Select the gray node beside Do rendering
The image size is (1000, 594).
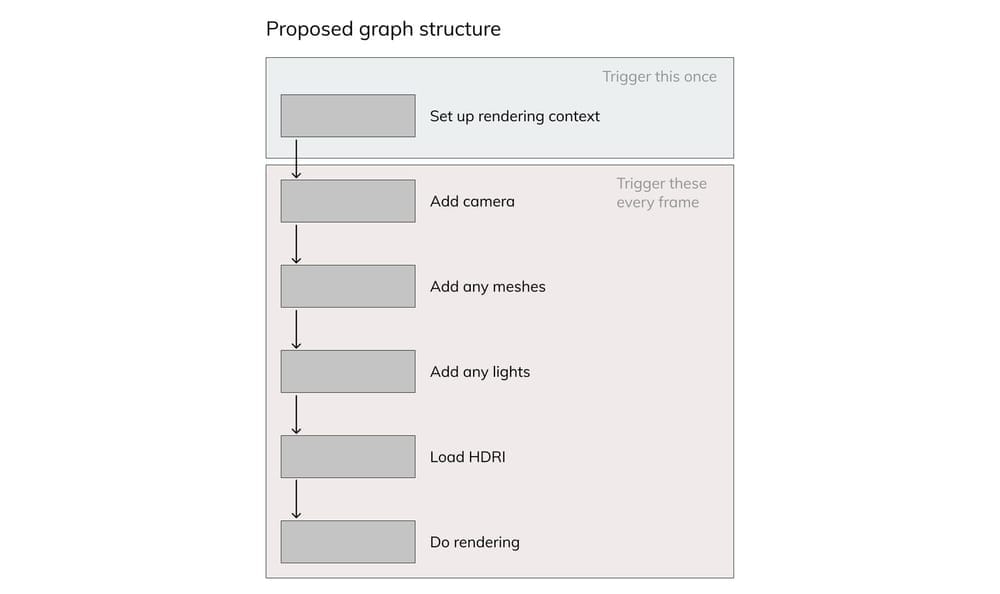347,541
